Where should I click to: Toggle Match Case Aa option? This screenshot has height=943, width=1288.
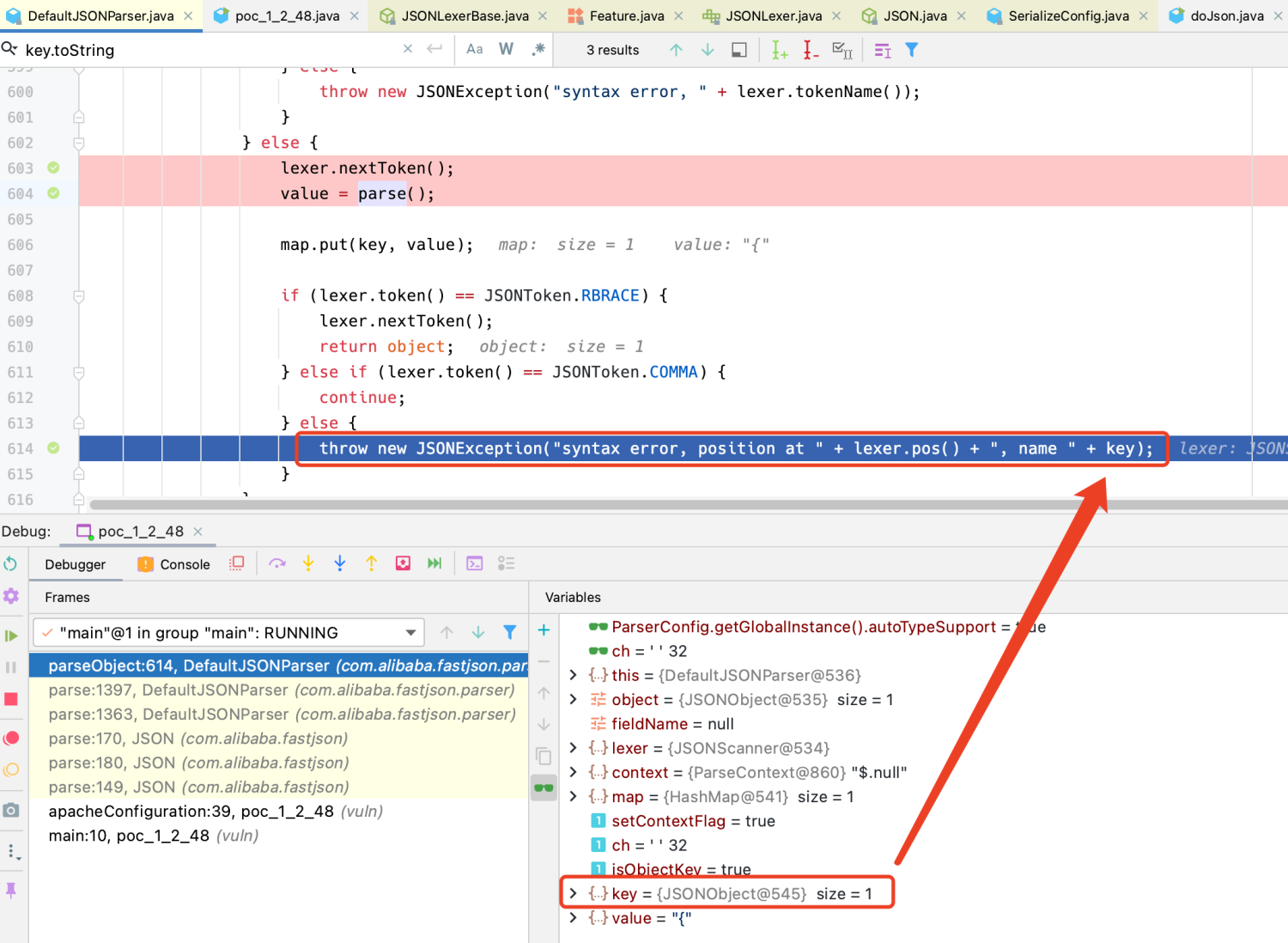coord(475,49)
